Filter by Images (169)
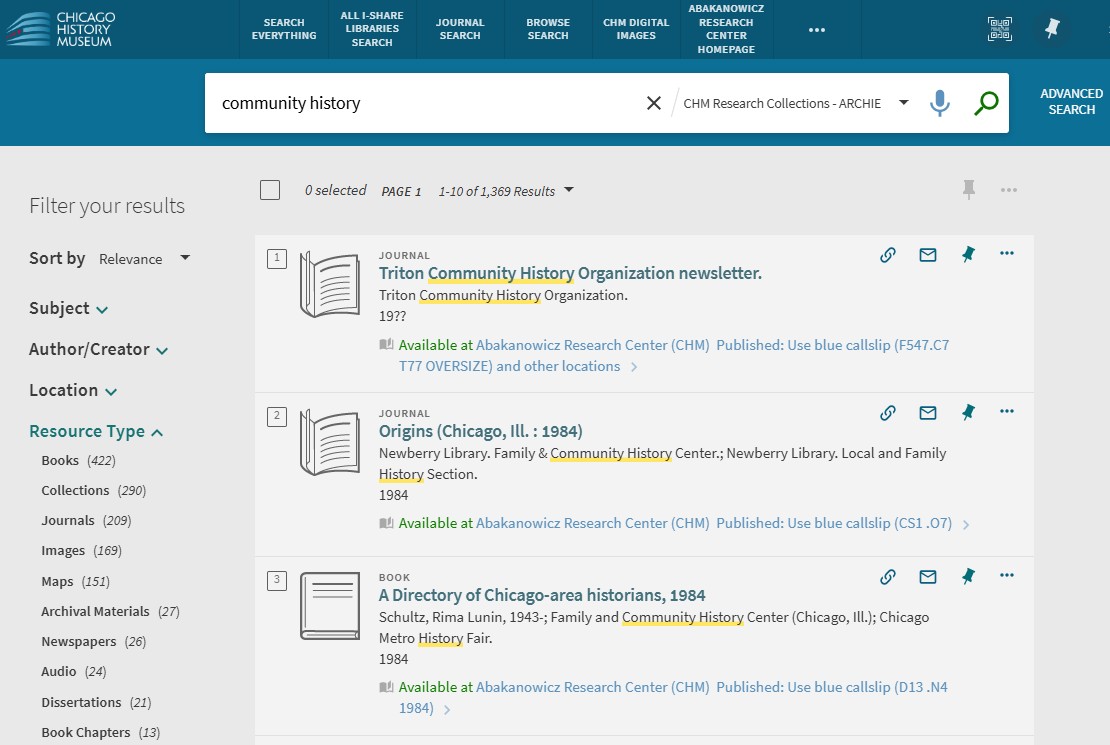 (81, 551)
